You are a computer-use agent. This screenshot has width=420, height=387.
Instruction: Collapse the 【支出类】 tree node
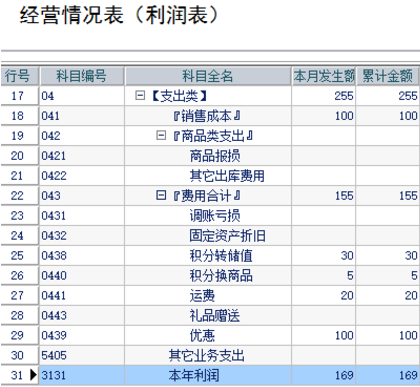tap(140, 96)
